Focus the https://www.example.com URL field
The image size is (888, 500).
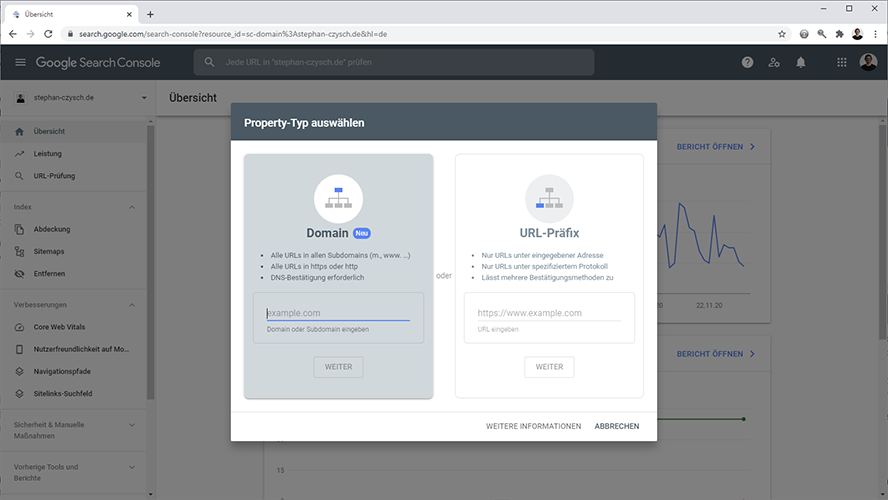[x=549, y=313]
